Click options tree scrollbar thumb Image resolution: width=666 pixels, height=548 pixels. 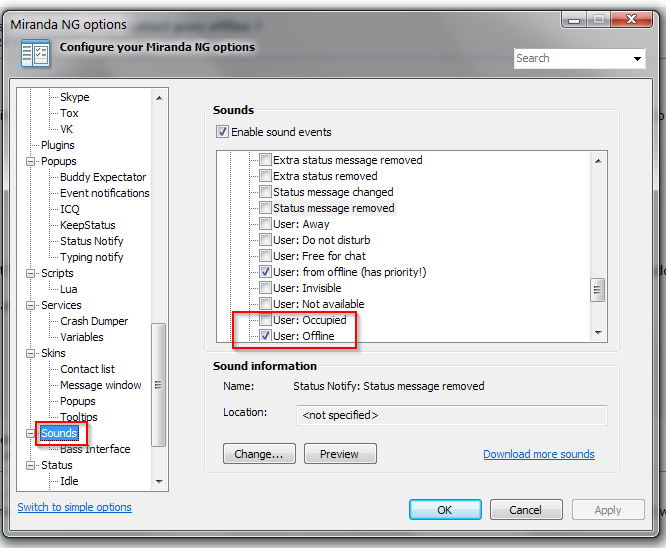coord(158,385)
